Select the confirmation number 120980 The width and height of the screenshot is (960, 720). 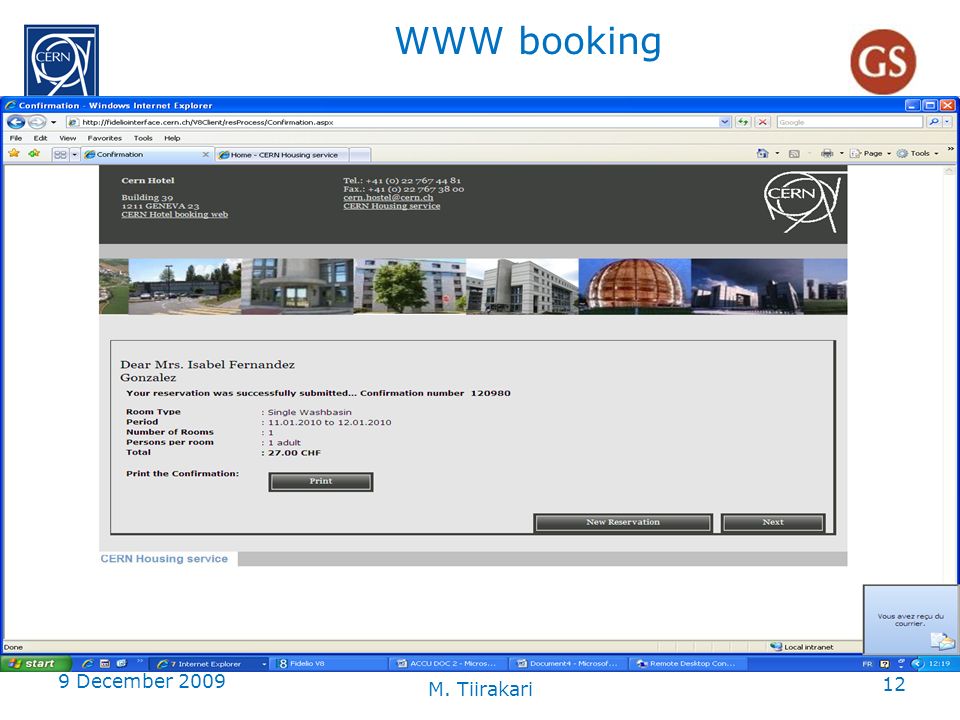tap(490, 393)
